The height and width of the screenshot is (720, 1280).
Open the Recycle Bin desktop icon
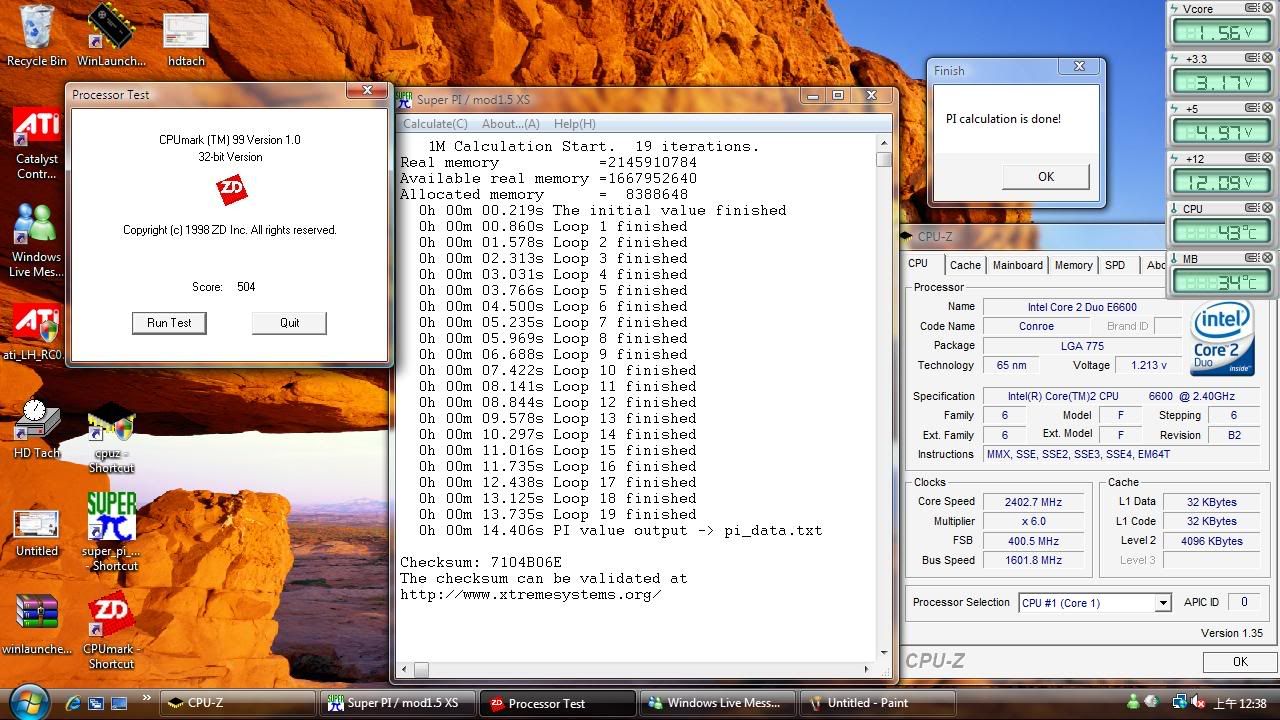[37, 36]
